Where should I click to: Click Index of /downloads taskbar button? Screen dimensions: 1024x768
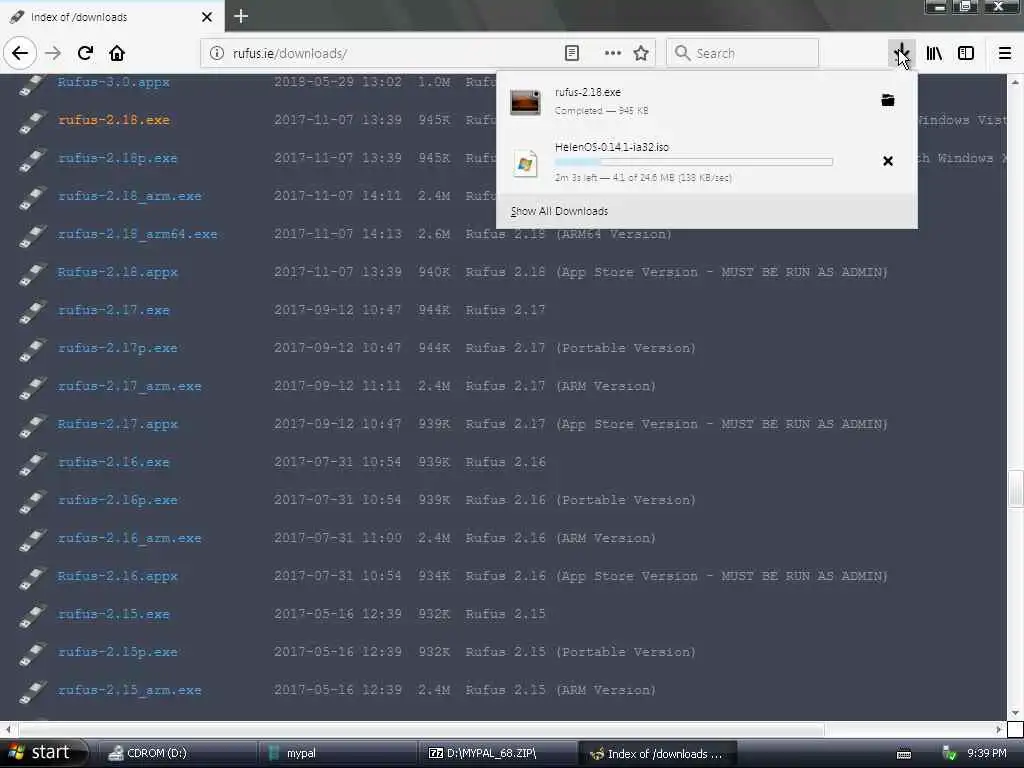point(658,754)
